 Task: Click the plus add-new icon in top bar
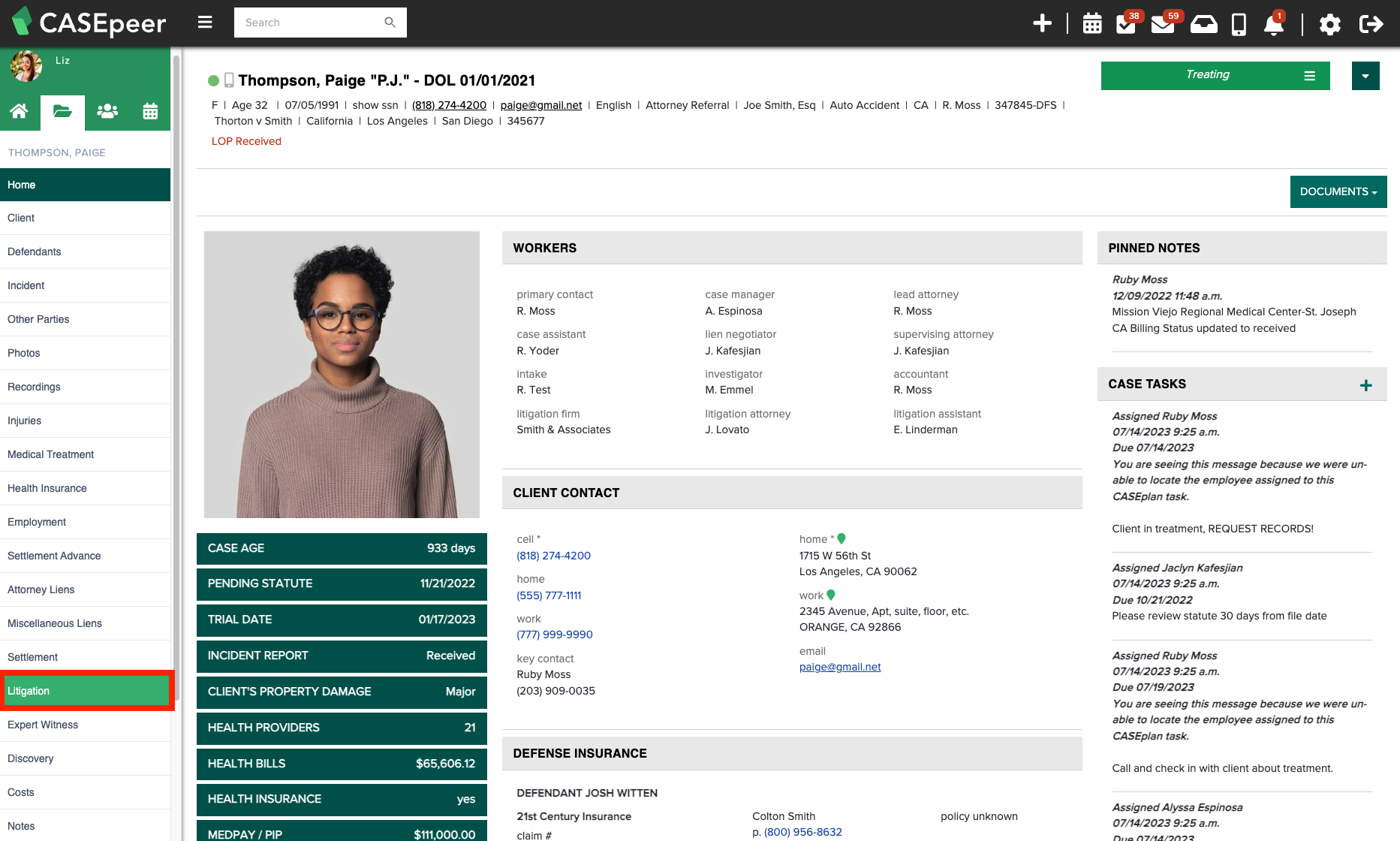(1042, 23)
